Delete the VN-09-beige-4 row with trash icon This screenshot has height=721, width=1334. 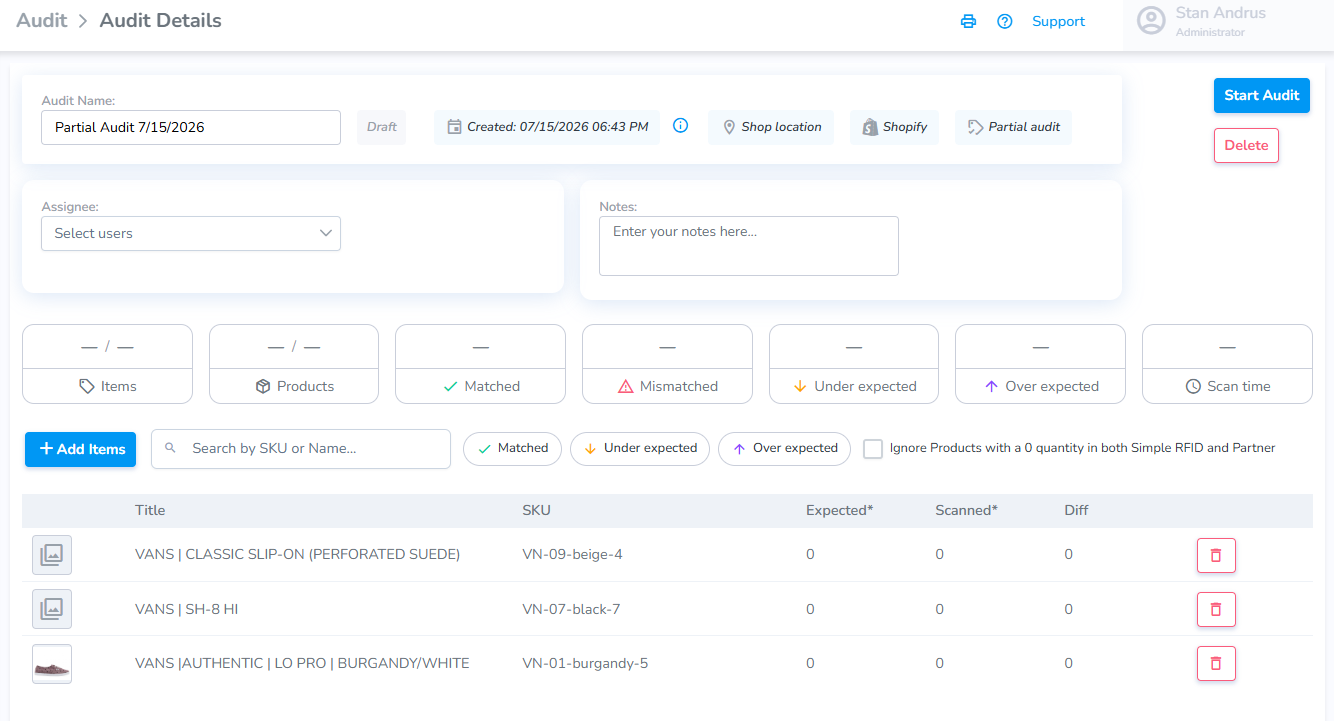tap(1216, 555)
